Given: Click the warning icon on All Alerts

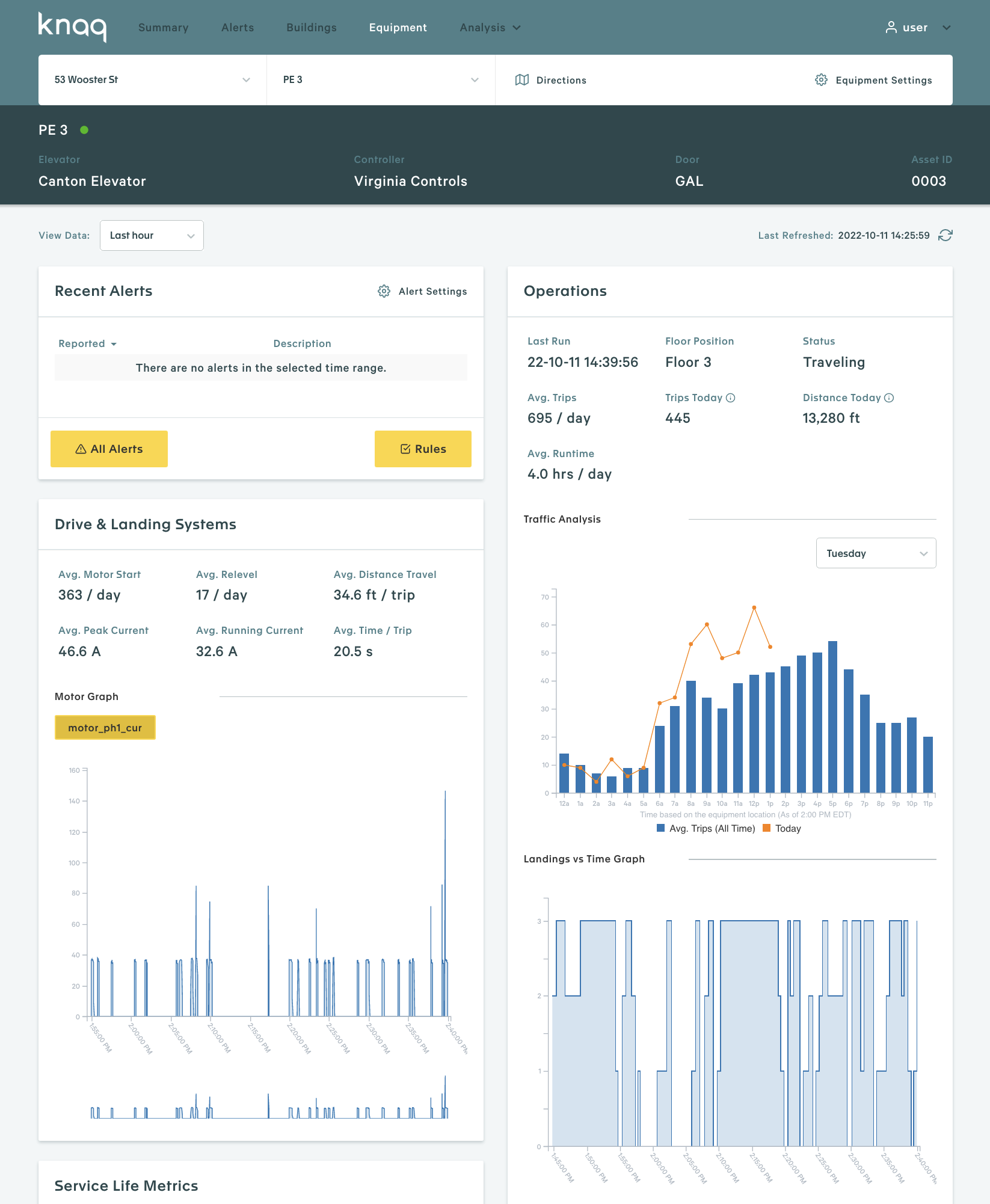Looking at the screenshot, I should 81,449.
